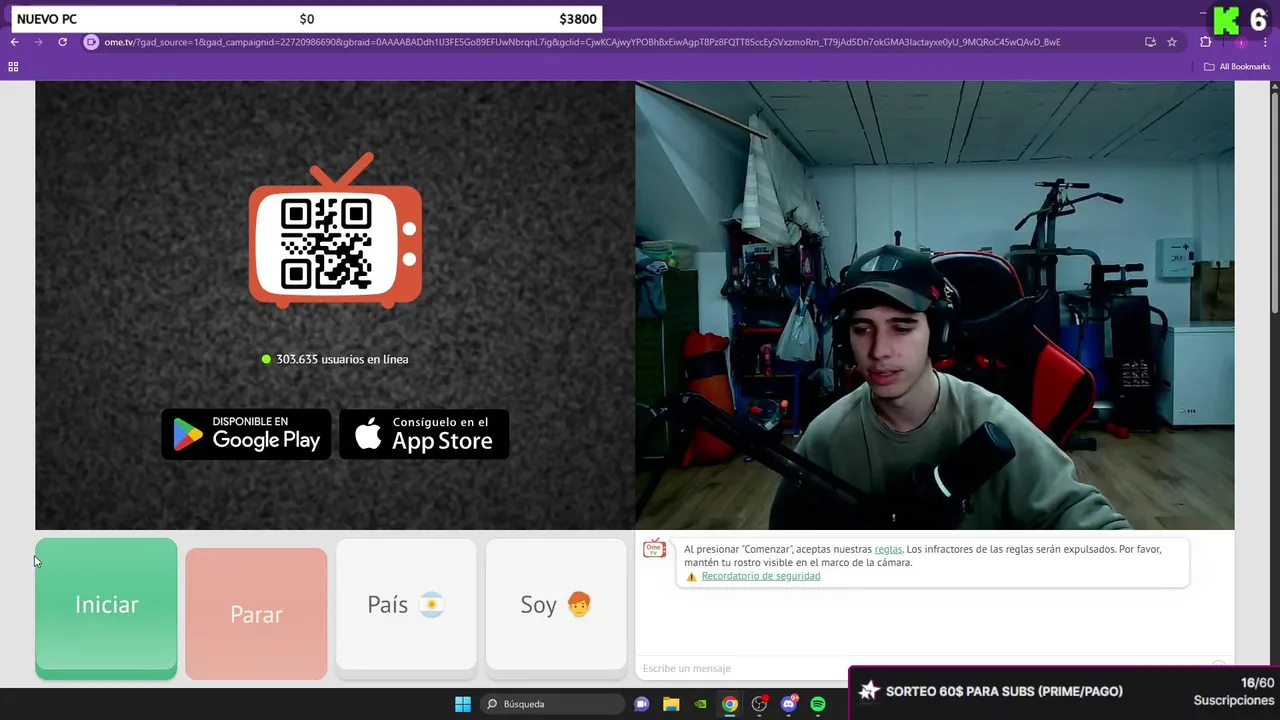The width and height of the screenshot is (1280, 720).
Task: Click the webcam video preview
Action: point(934,305)
